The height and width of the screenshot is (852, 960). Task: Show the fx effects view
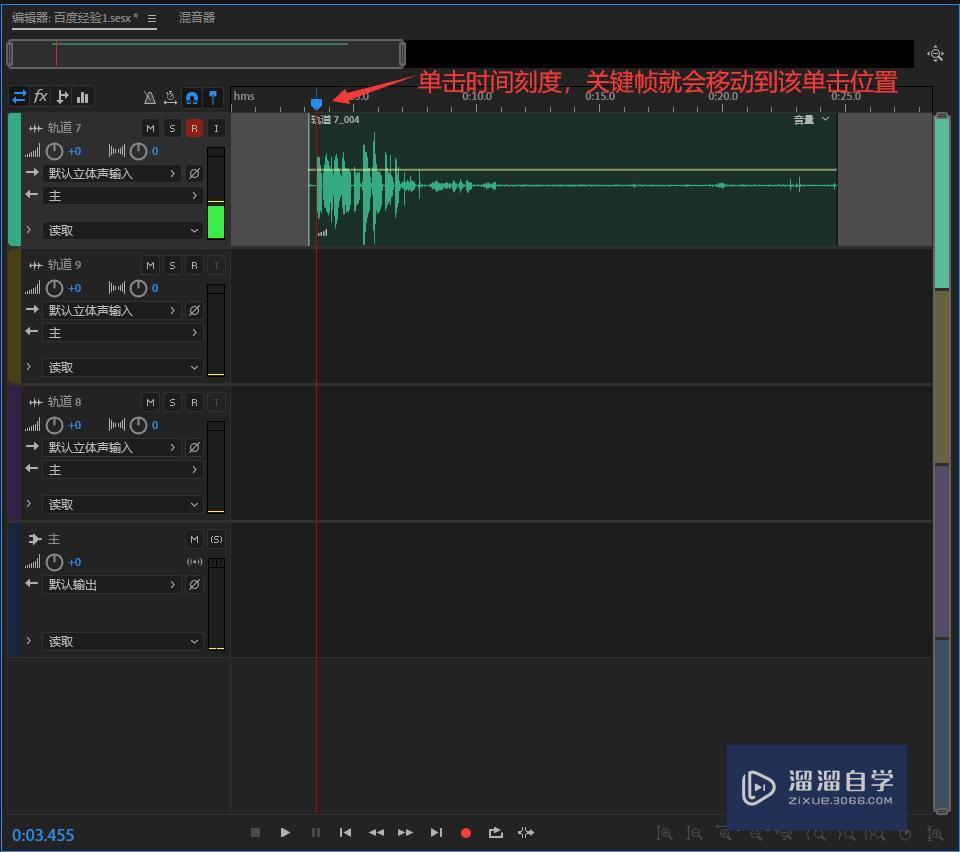(x=40, y=97)
